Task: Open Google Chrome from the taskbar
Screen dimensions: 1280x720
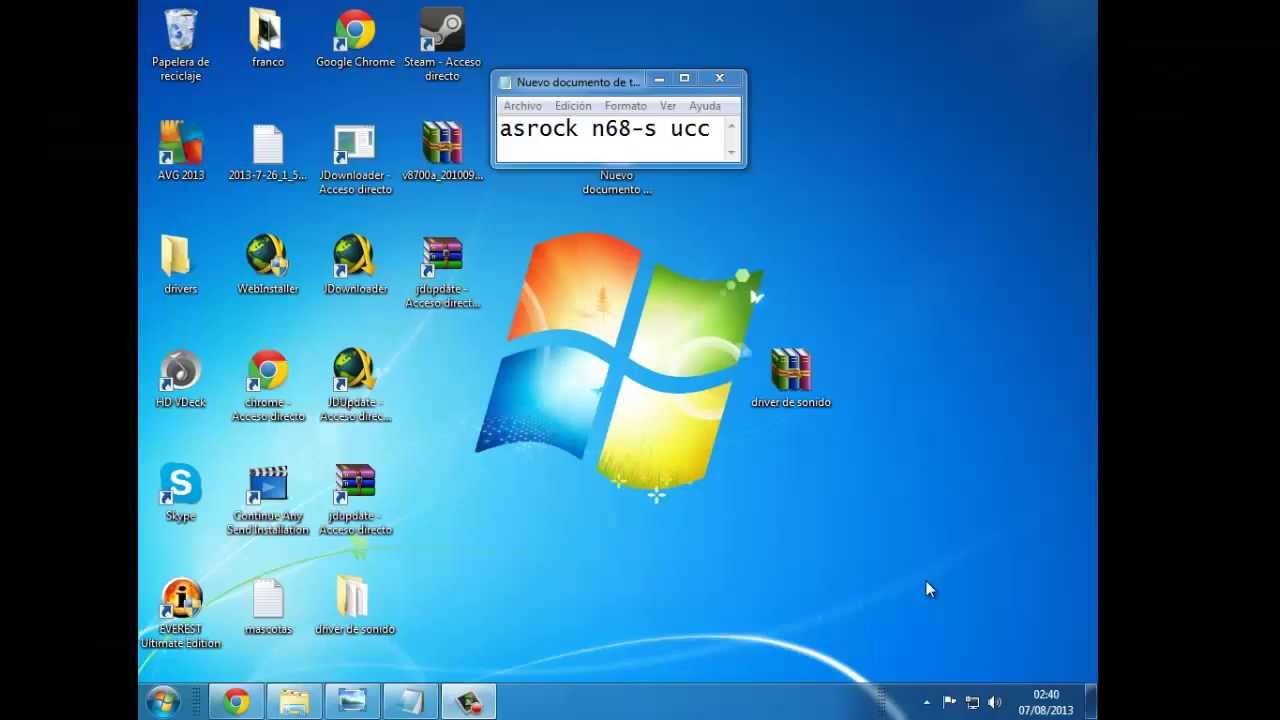Action: click(x=237, y=702)
